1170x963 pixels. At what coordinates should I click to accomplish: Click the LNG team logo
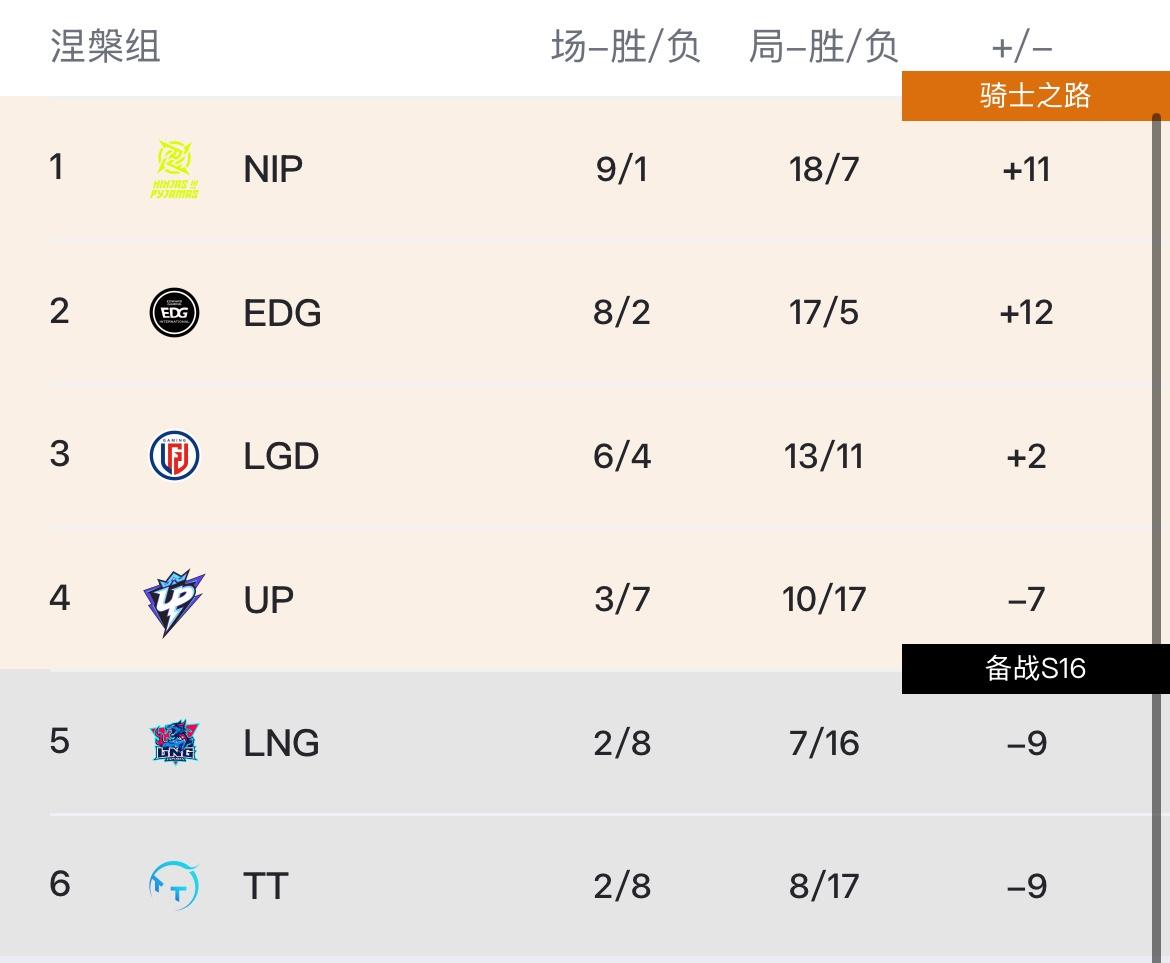174,743
